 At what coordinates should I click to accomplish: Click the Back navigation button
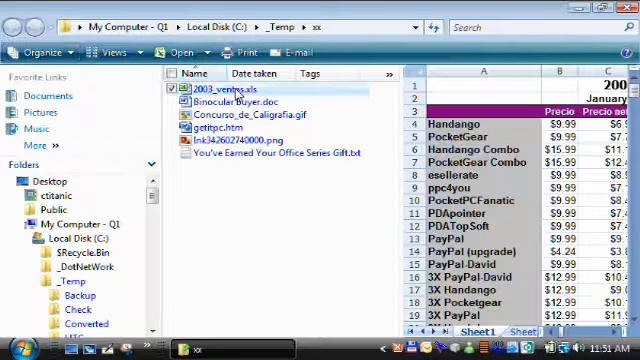(12, 27)
